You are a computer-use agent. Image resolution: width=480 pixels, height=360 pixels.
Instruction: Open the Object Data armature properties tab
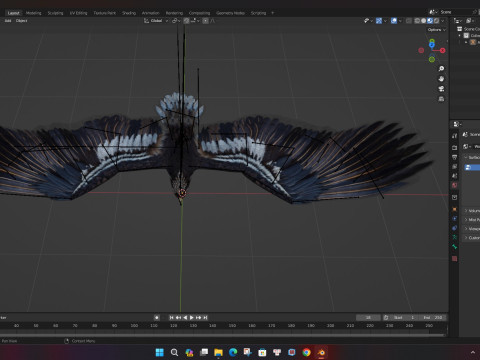(x=455, y=237)
